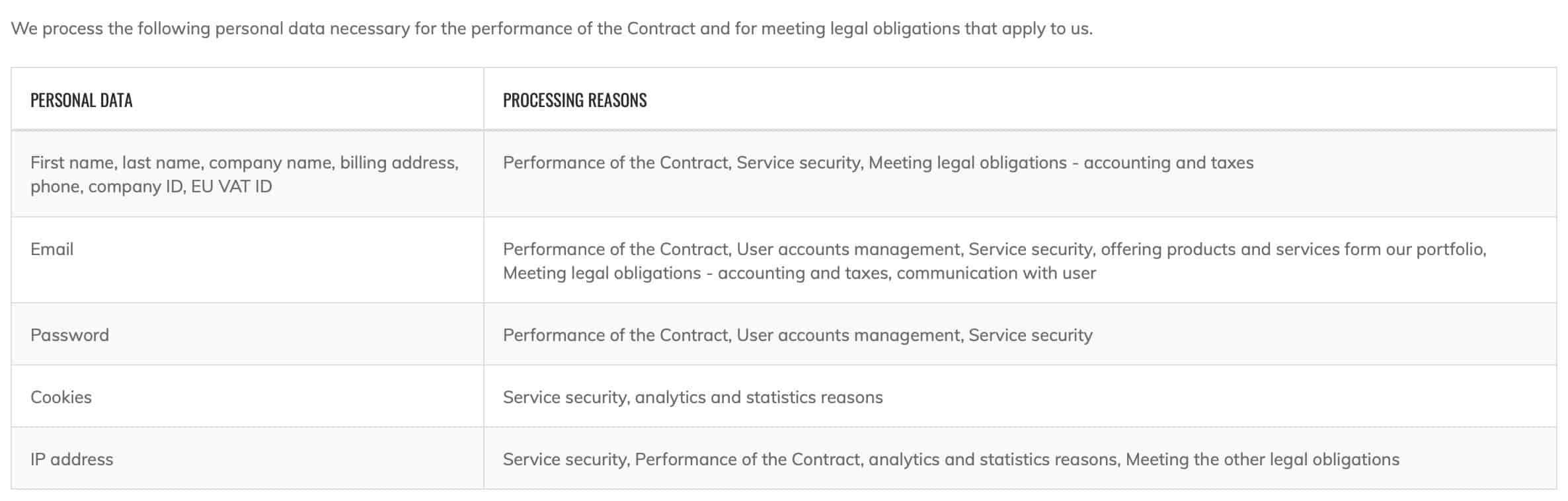This screenshot has width=1568, height=501.
Task: Click Cookies analytics and statistics reasons cell
Action: coord(693,397)
